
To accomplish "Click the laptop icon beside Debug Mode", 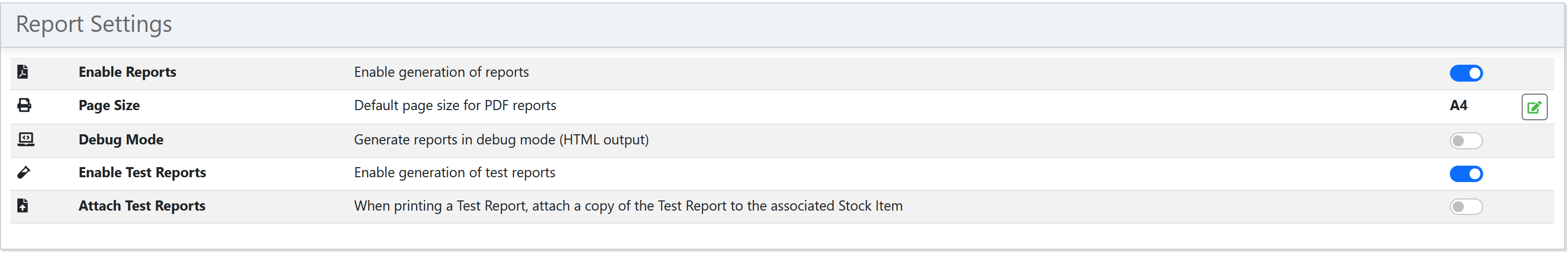I will [26, 140].
